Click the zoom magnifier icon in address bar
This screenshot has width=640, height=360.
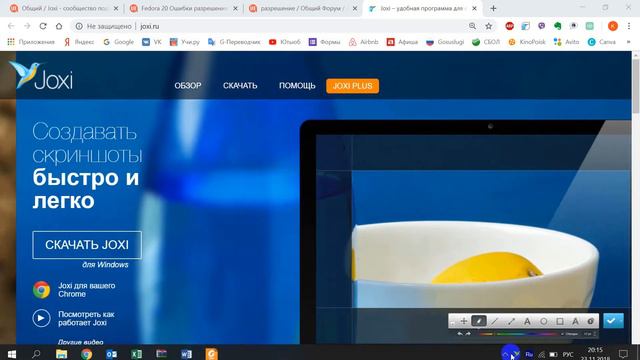tap(472, 26)
